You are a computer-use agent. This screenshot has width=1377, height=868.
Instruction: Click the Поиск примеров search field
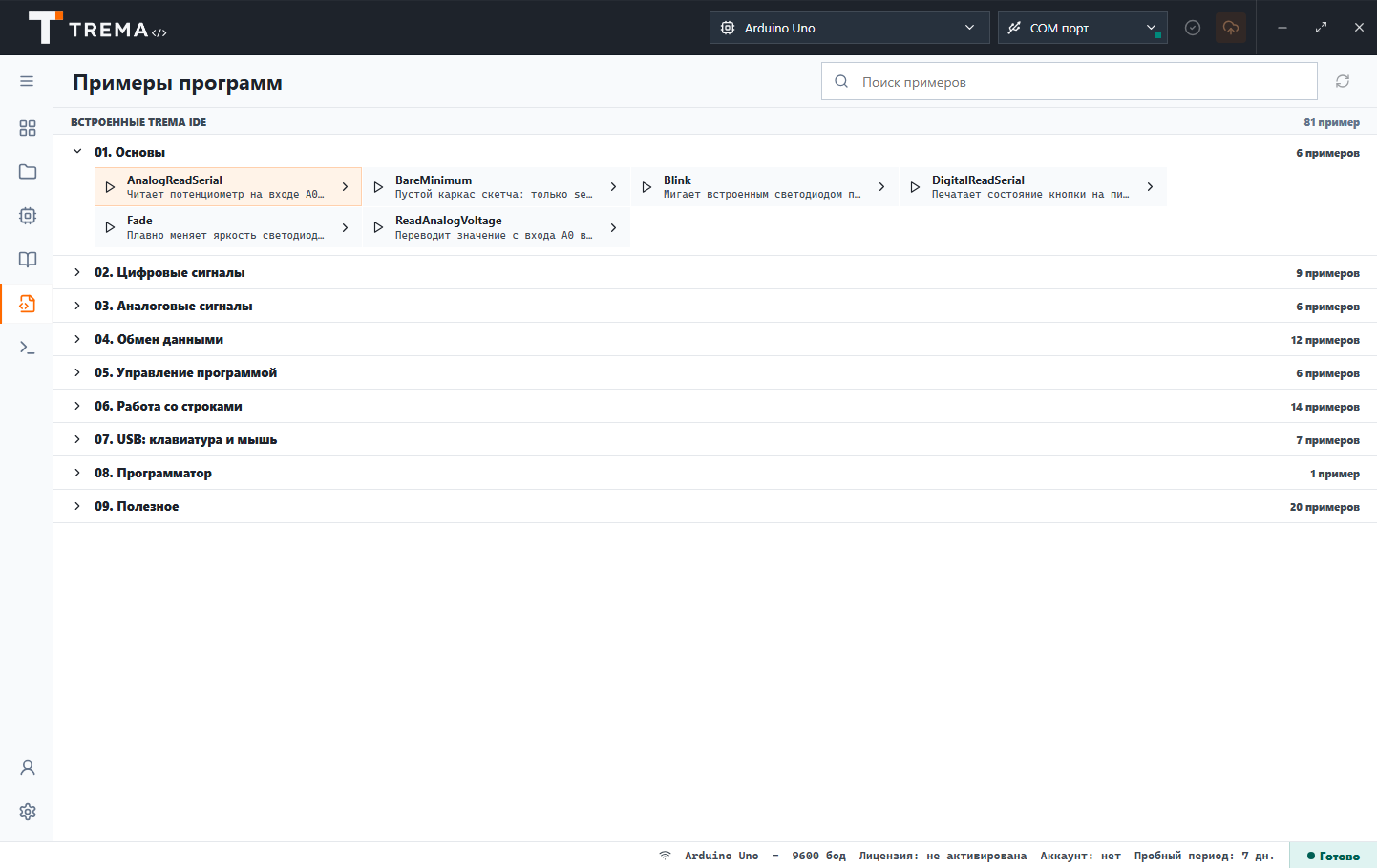point(1070,81)
